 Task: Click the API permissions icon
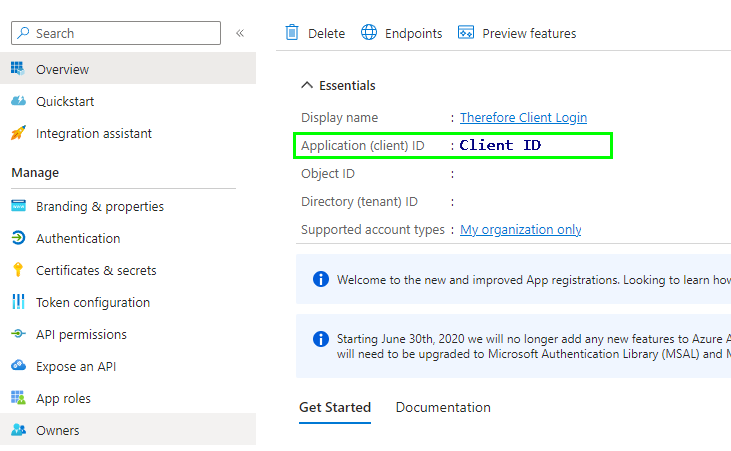[x=18, y=334]
